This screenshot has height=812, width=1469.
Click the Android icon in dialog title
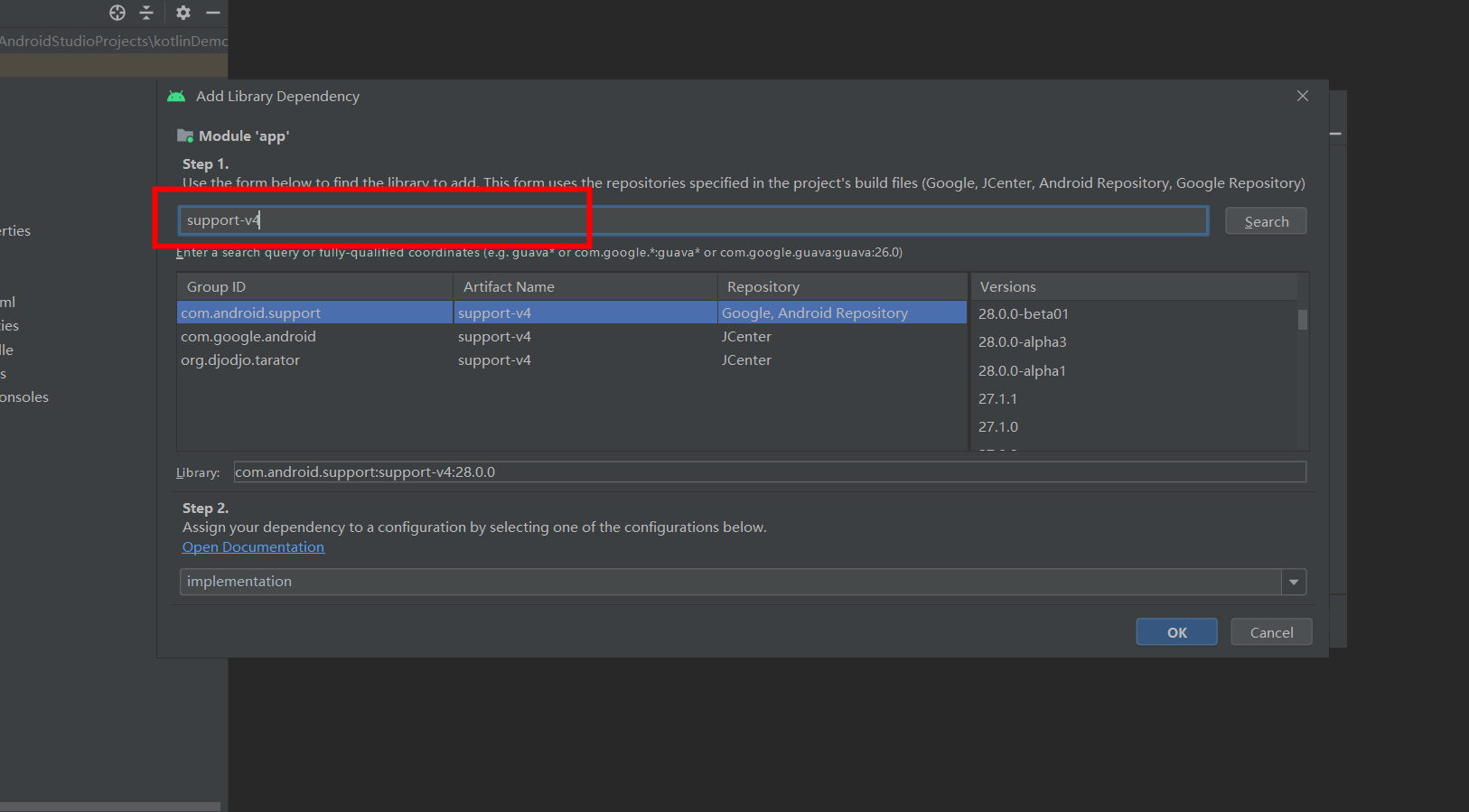[x=176, y=96]
